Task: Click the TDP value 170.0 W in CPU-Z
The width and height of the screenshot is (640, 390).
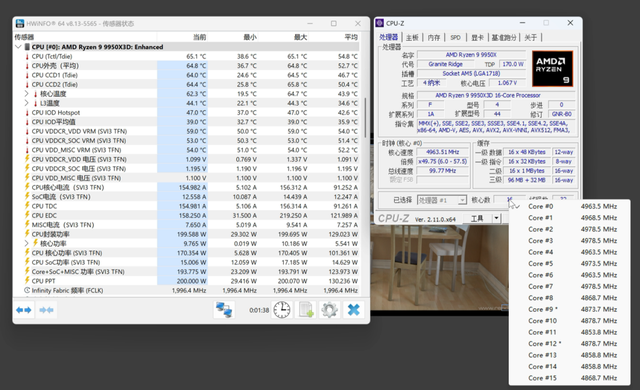Action: point(513,64)
